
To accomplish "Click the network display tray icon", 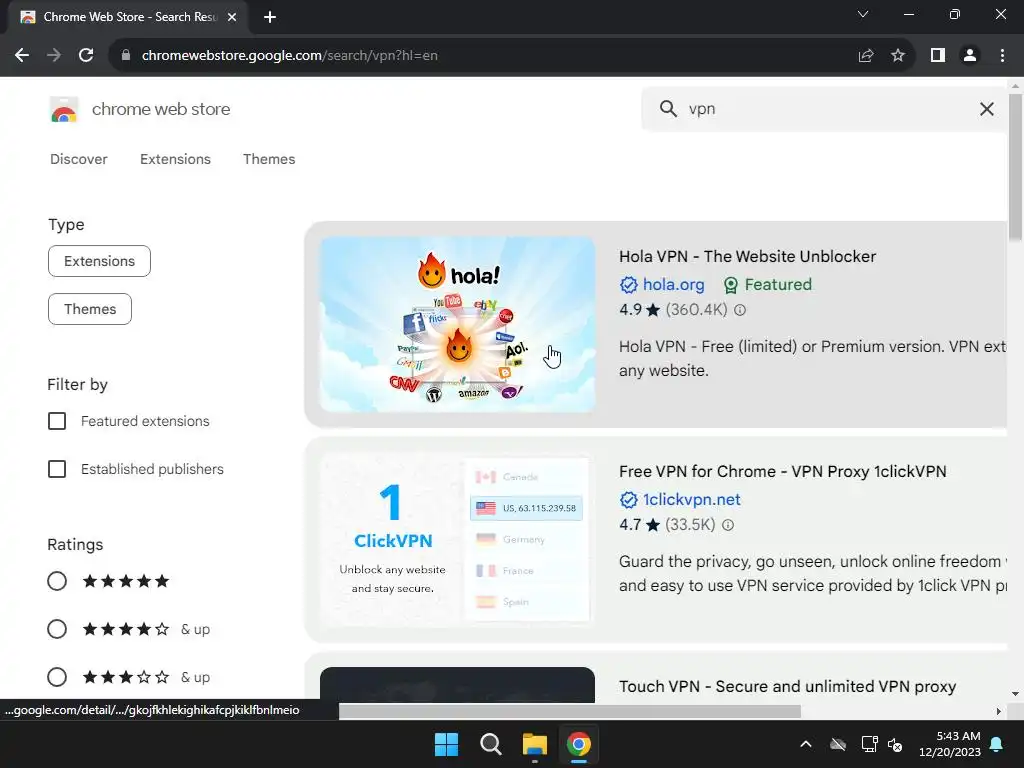I will point(869,744).
